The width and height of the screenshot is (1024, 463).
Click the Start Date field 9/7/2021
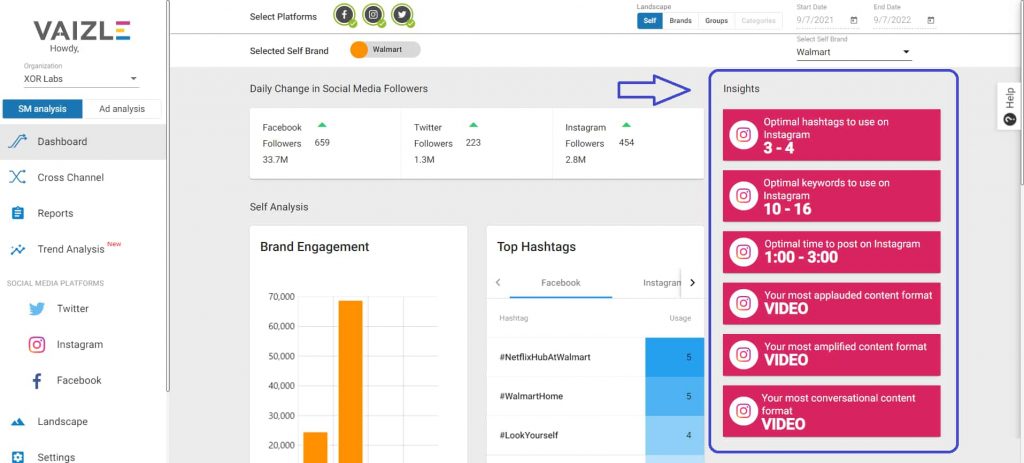point(827,20)
